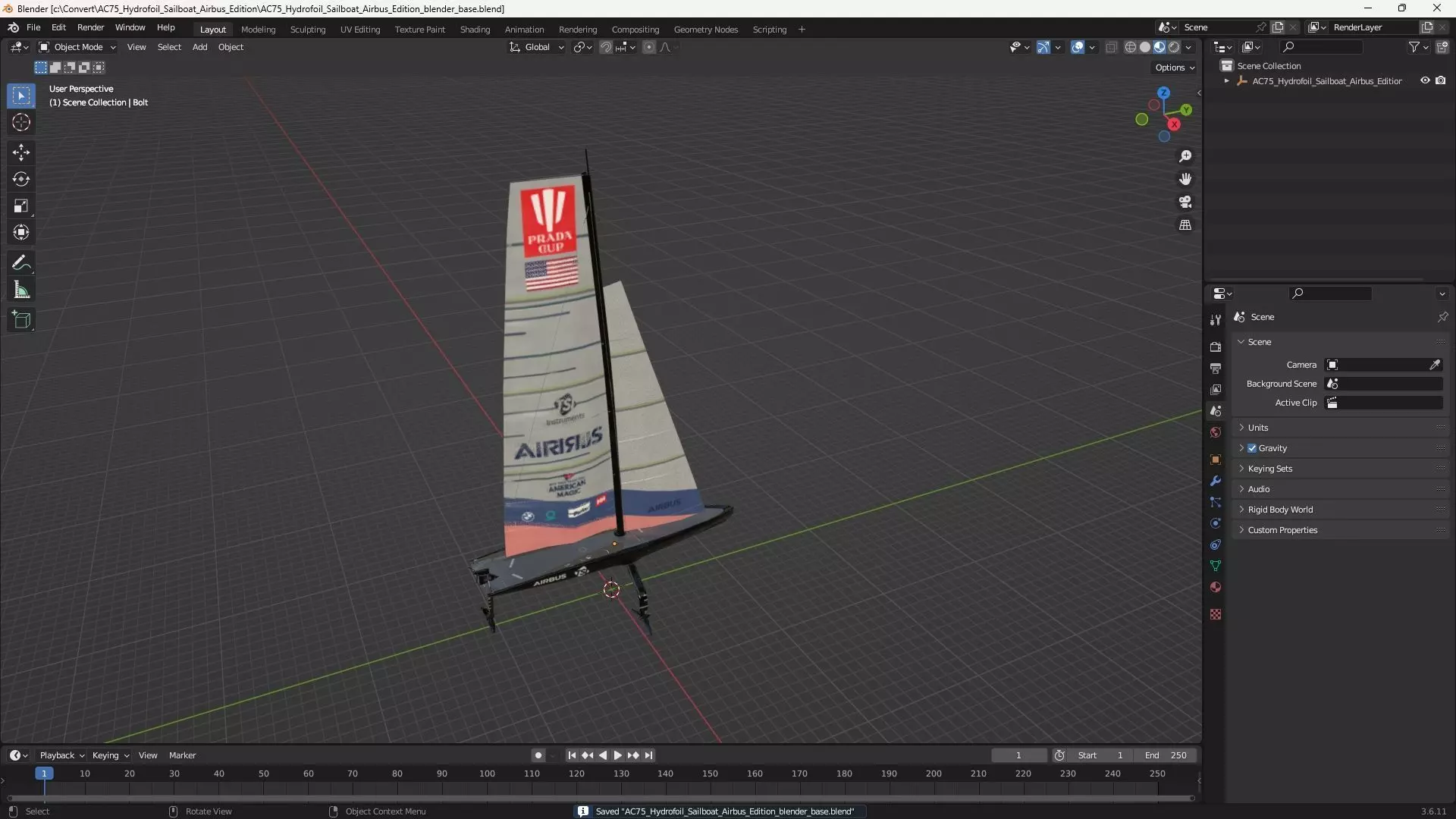The height and width of the screenshot is (819, 1456).
Task: Open the World properties tab
Action: tap(1216, 432)
